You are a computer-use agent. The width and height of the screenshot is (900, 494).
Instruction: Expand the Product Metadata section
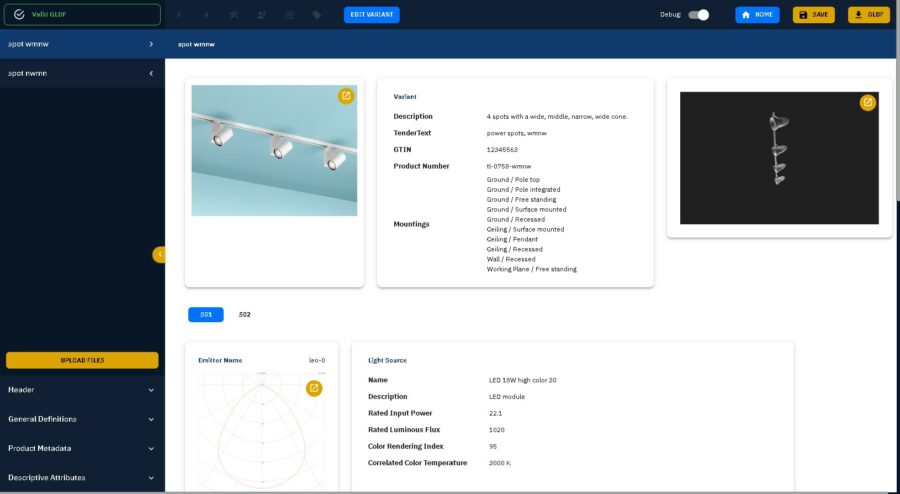[x=80, y=448]
